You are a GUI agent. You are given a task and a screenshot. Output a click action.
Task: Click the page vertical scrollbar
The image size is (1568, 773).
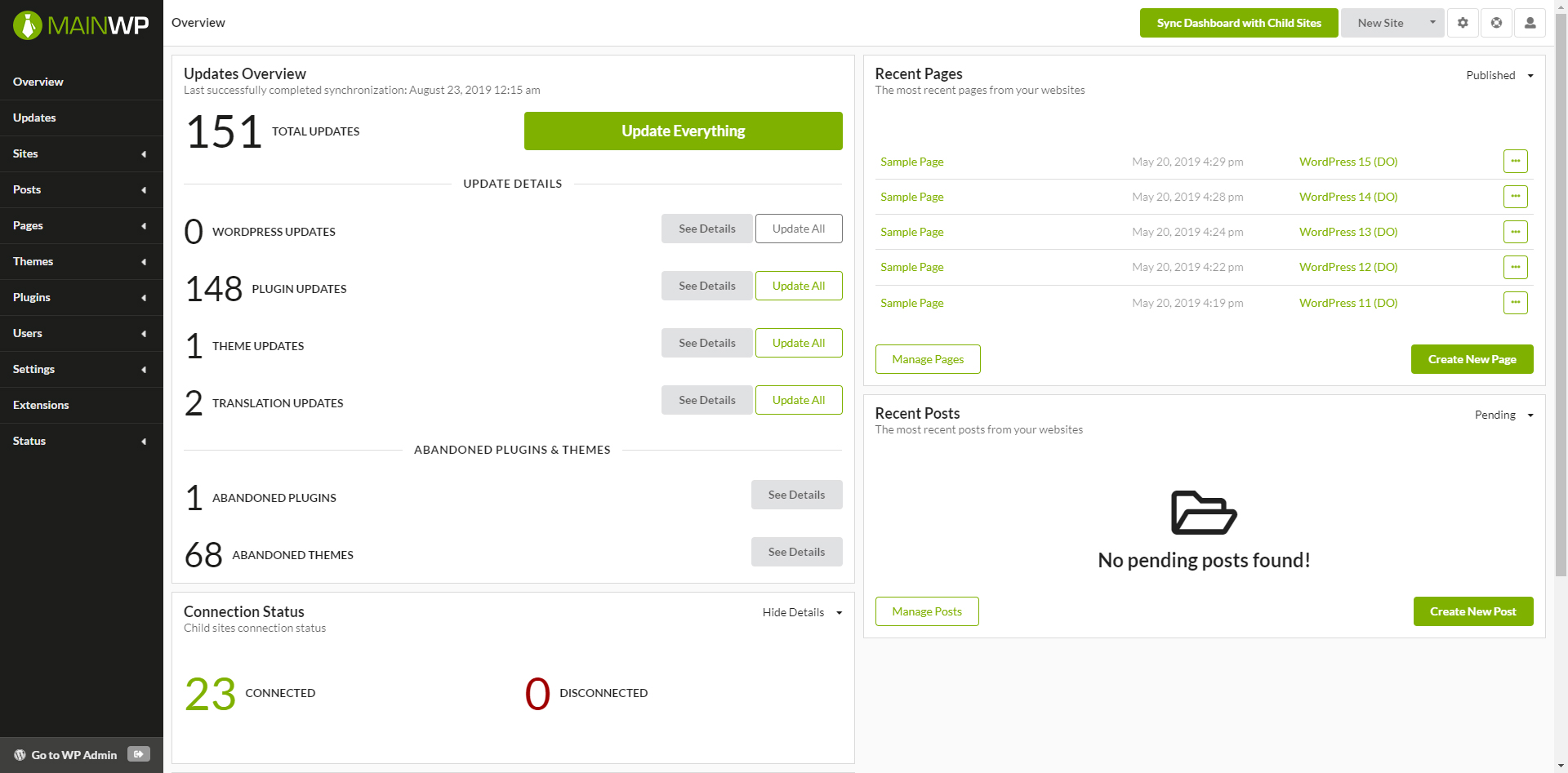[x=1561, y=327]
